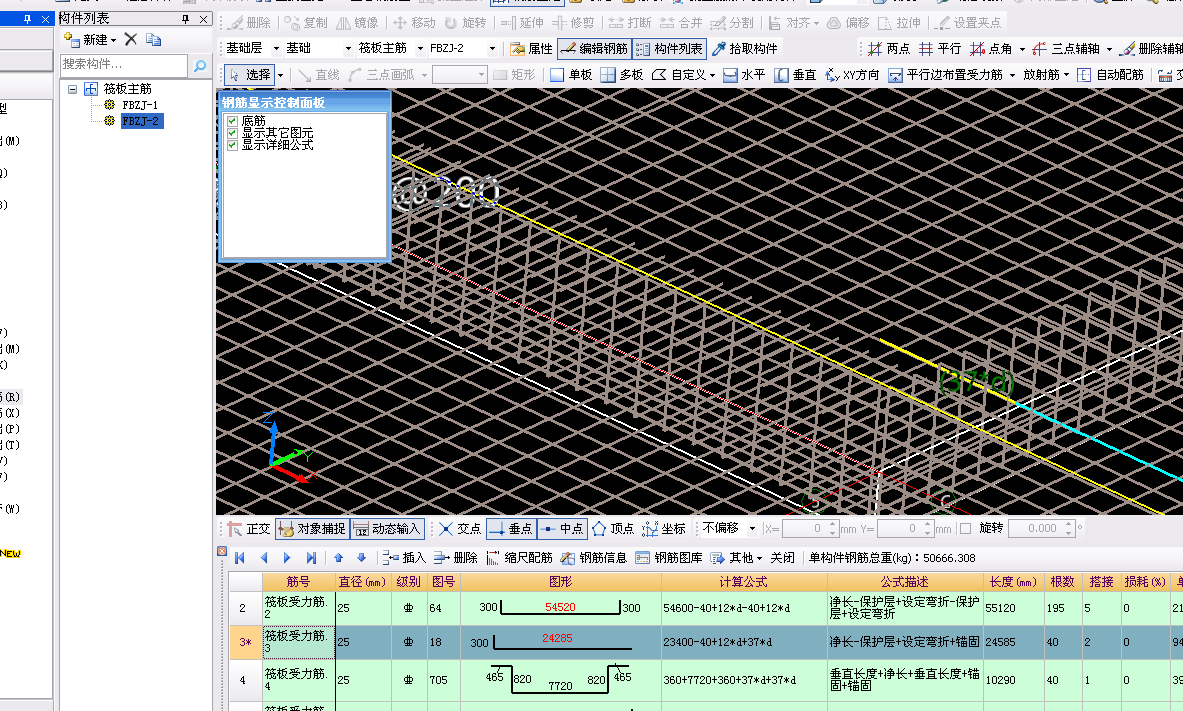Toggle the 旋转 rotation checkbox
This screenshot has height=711, width=1183.
965,528
